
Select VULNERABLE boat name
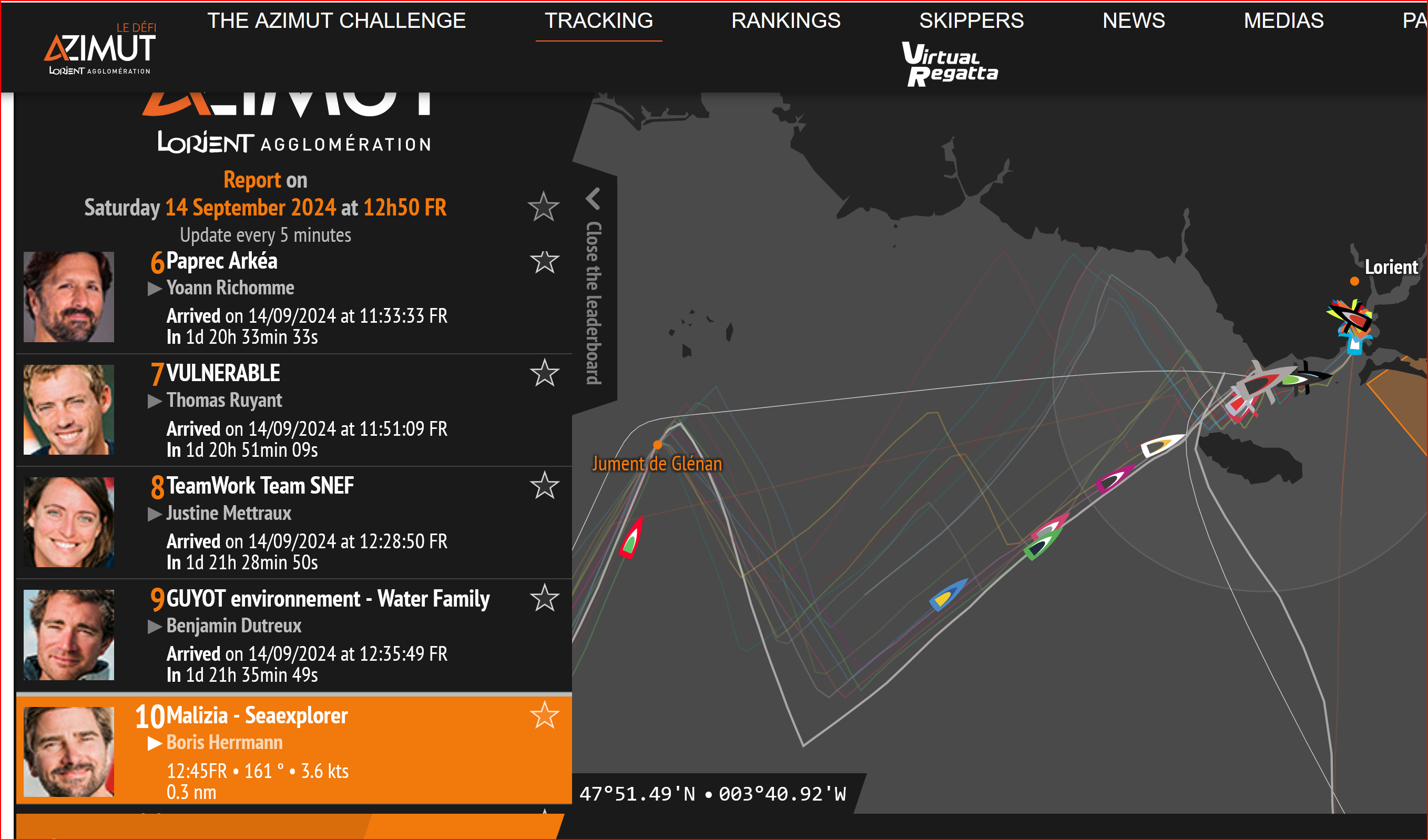tap(223, 373)
